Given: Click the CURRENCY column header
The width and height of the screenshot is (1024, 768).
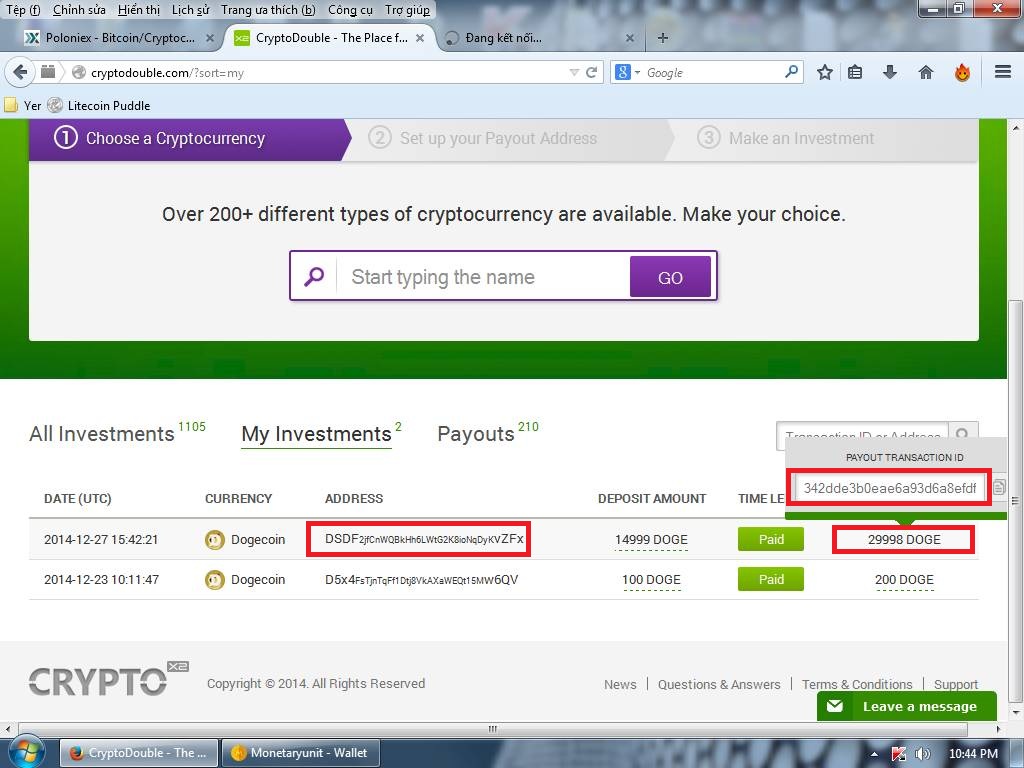Looking at the screenshot, I should pyautogui.click(x=238, y=499).
